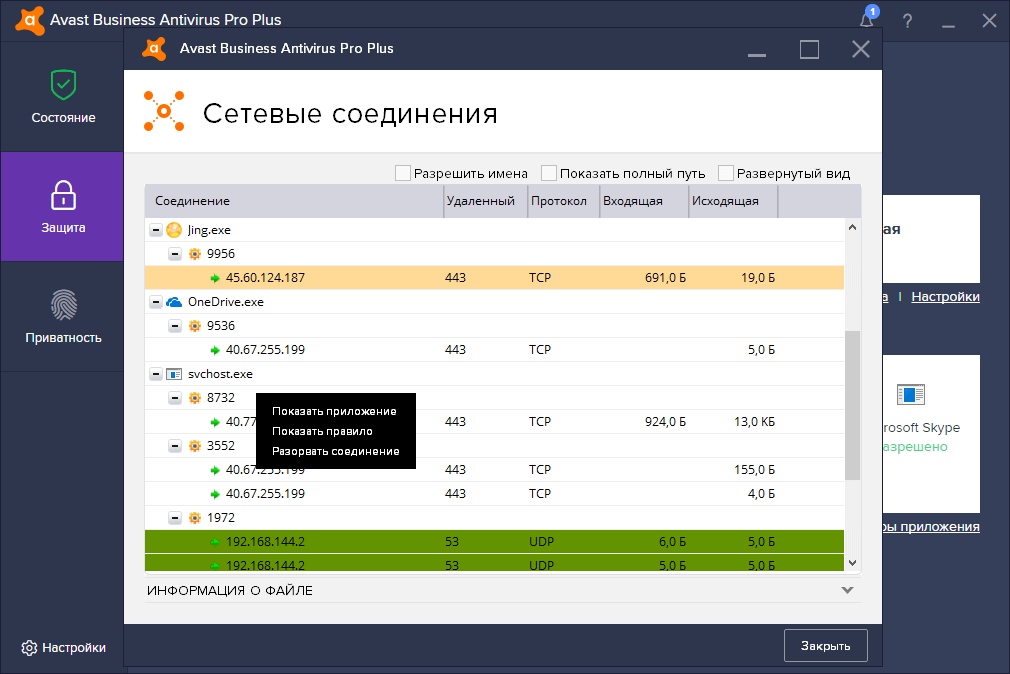Click the gear icon of process 8732
Screen dimensions: 1010x674
(195, 398)
